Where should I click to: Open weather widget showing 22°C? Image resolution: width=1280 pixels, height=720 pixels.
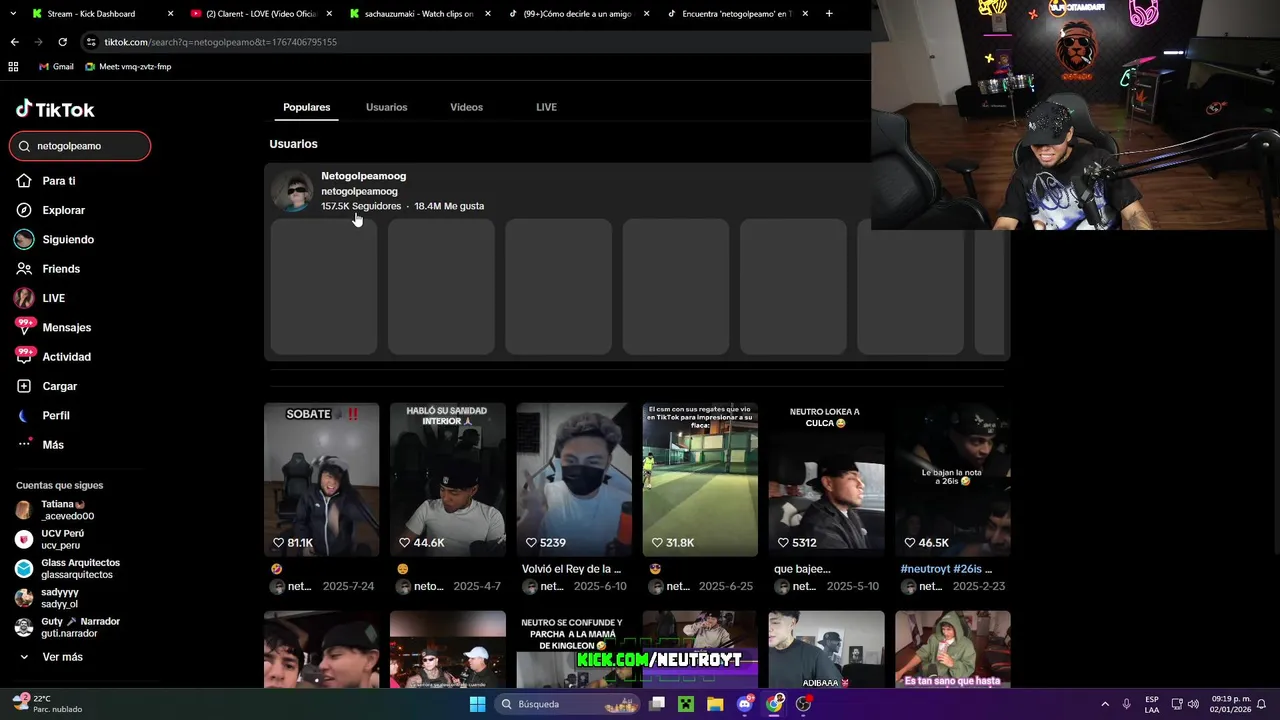pos(47,704)
